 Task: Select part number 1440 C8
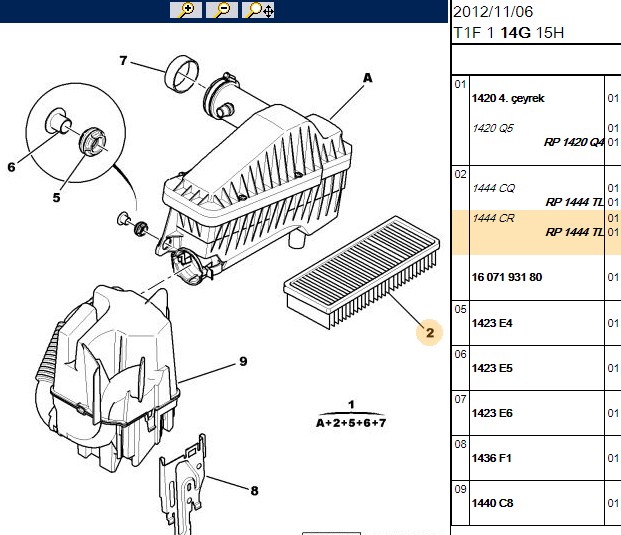coord(492,503)
